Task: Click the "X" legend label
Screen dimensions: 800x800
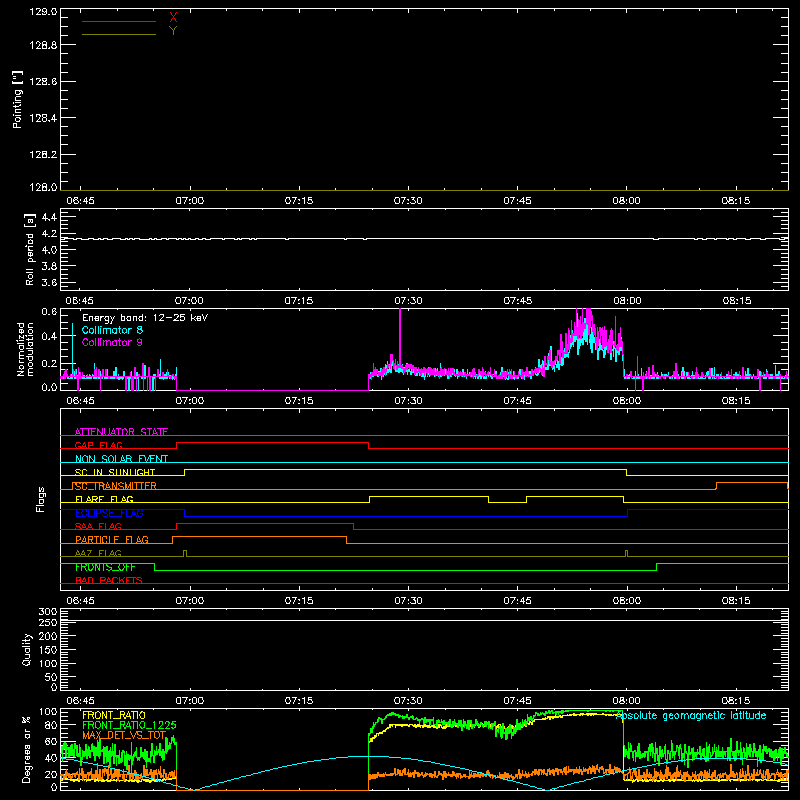Action: [173, 18]
